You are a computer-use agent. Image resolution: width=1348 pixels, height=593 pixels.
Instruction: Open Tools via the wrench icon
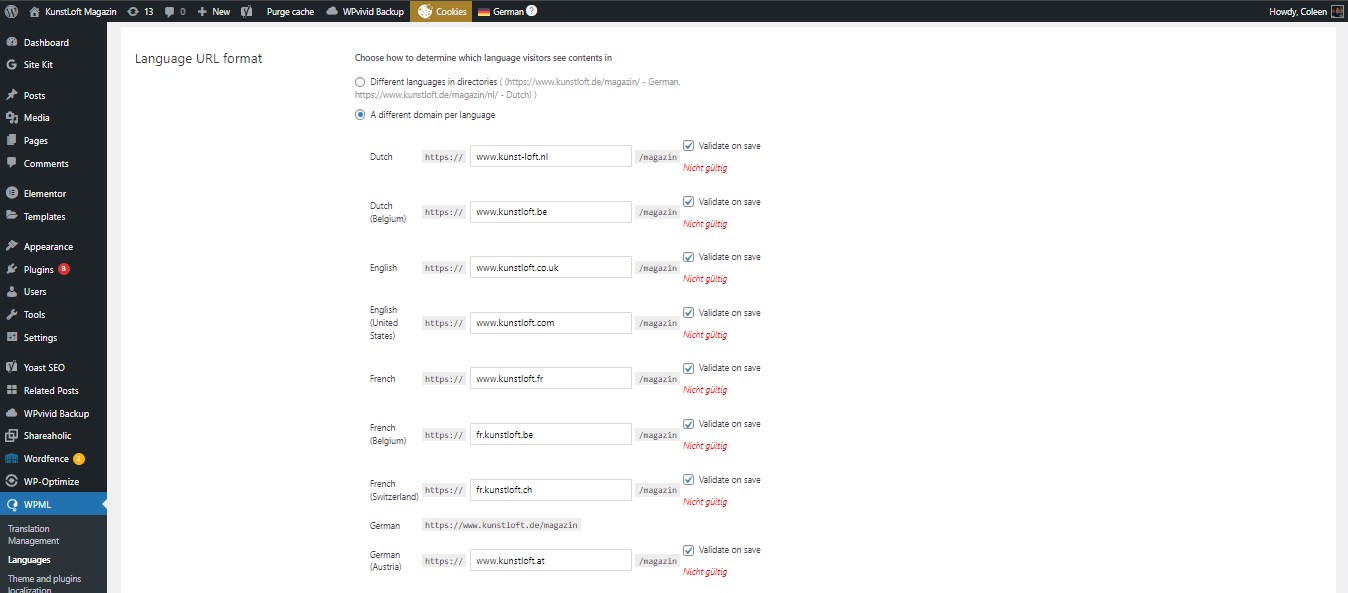point(12,315)
